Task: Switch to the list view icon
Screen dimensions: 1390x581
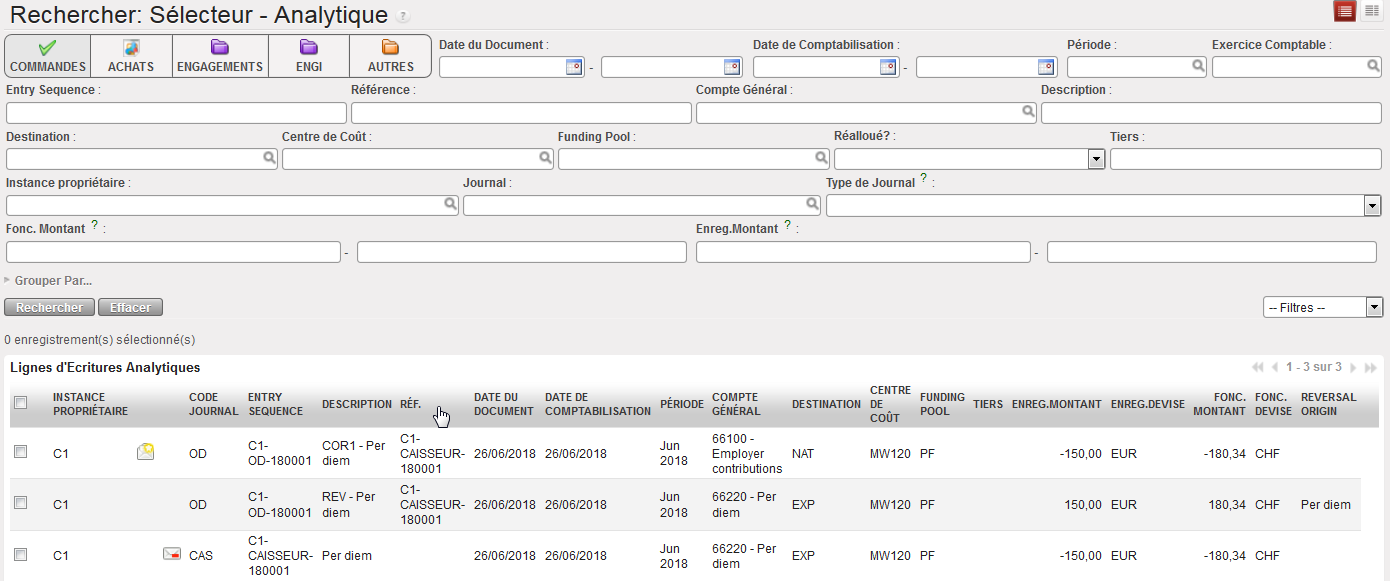Action: tap(1345, 11)
